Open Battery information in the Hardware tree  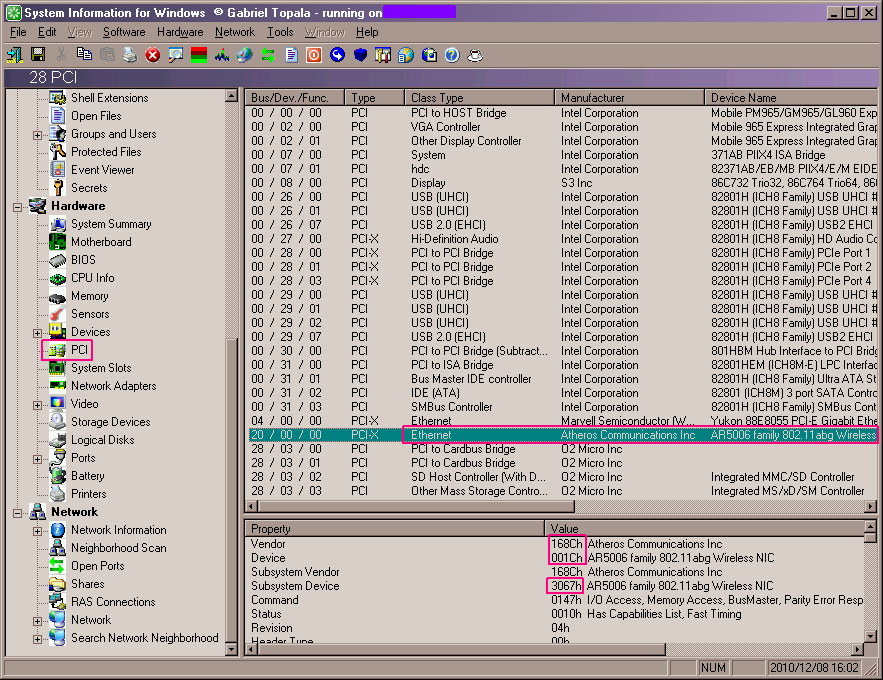(x=87, y=476)
